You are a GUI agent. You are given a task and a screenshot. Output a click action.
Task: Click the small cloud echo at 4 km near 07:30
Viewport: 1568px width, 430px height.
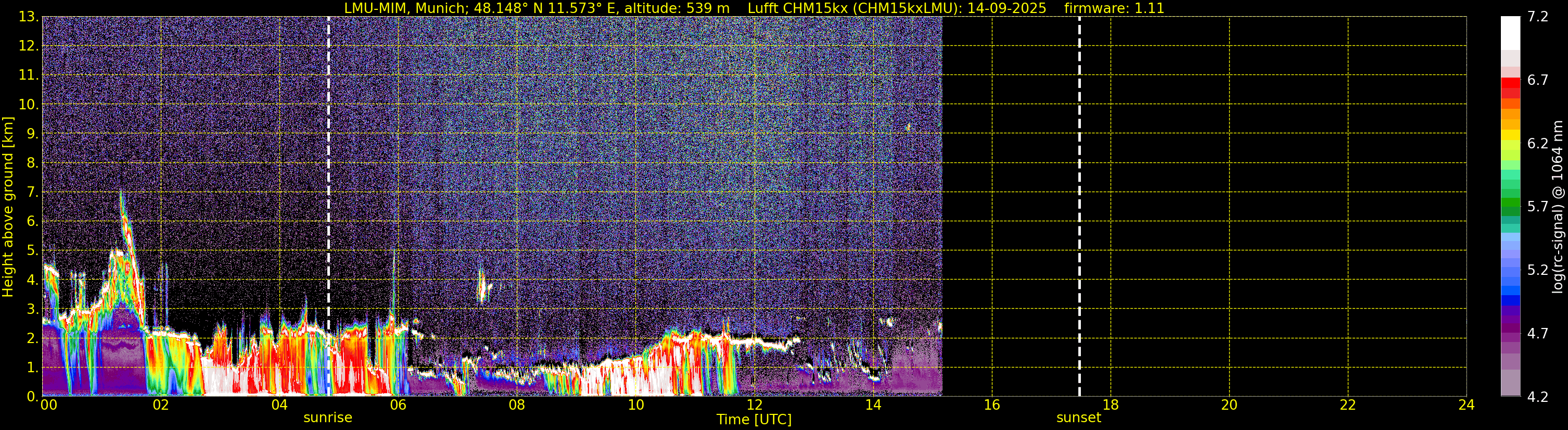tap(483, 286)
